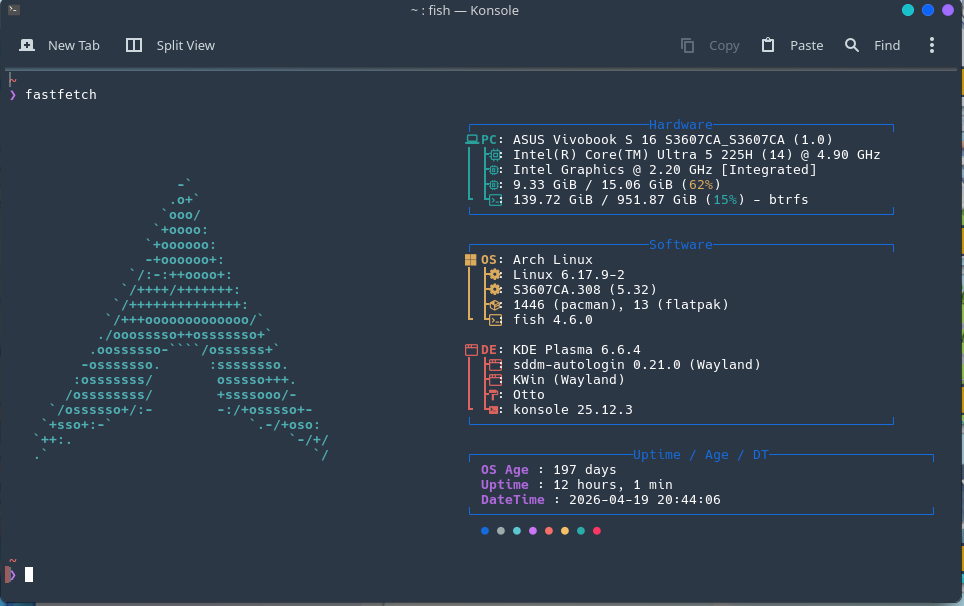Click the Copy label
This screenshot has width=964, height=606.
pos(724,45)
